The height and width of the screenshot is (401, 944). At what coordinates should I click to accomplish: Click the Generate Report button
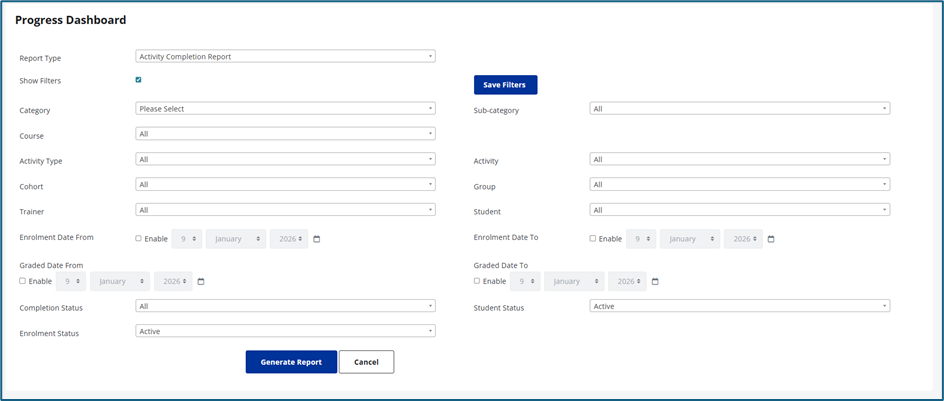[291, 362]
